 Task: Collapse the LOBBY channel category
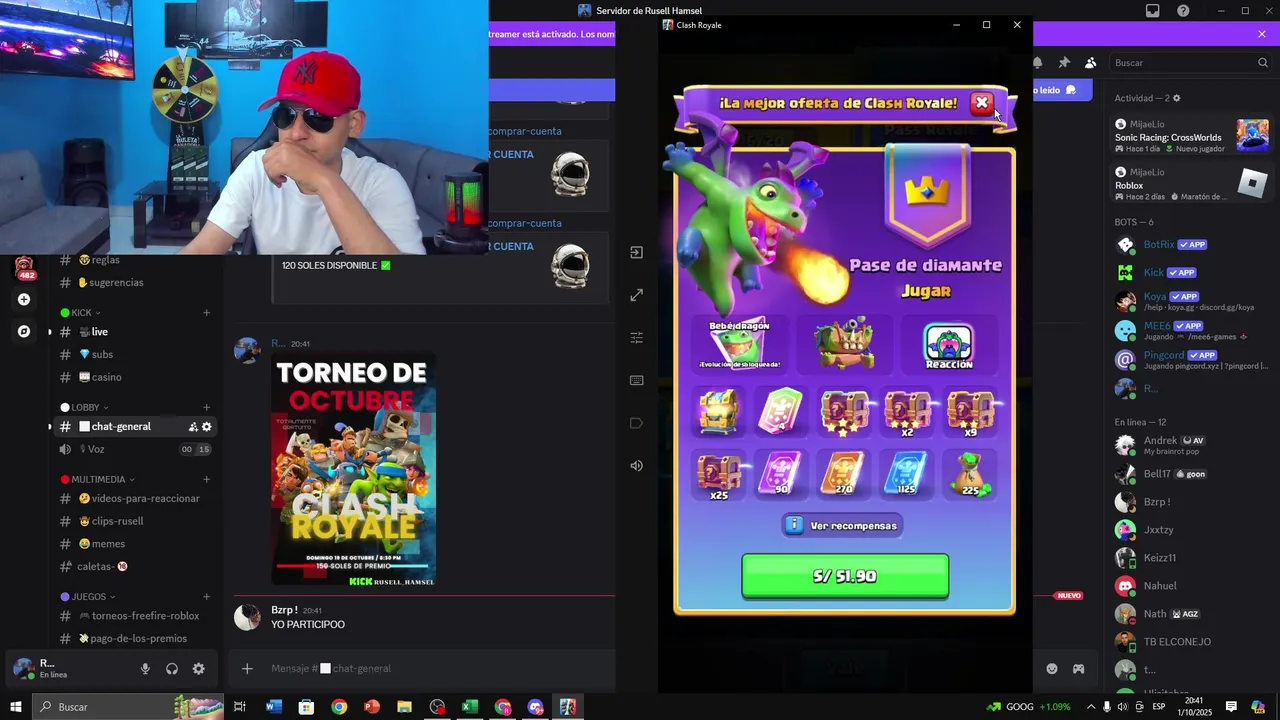tap(85, 408)
